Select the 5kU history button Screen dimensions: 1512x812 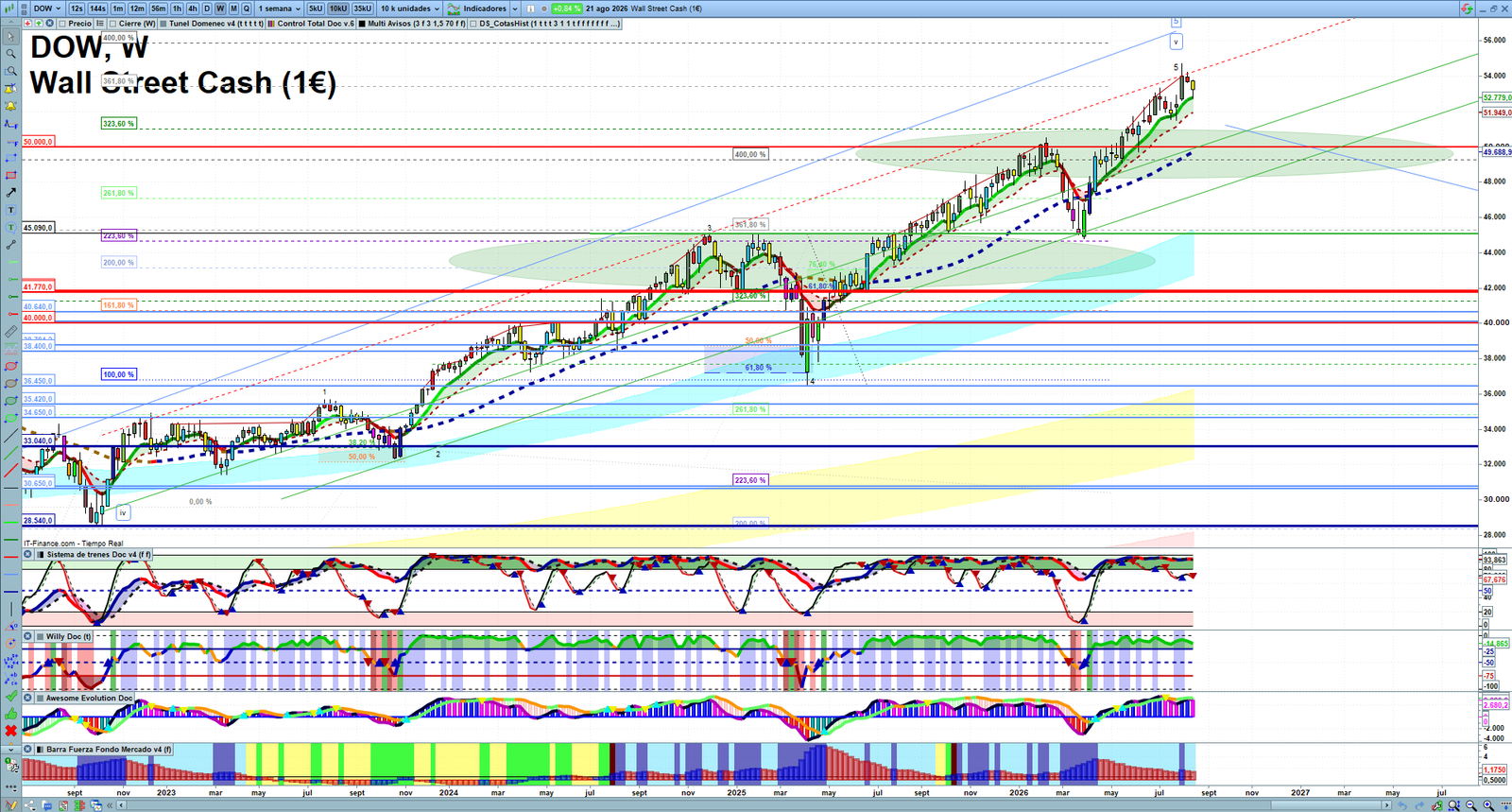pyautogui.click(x=315, y=9)
